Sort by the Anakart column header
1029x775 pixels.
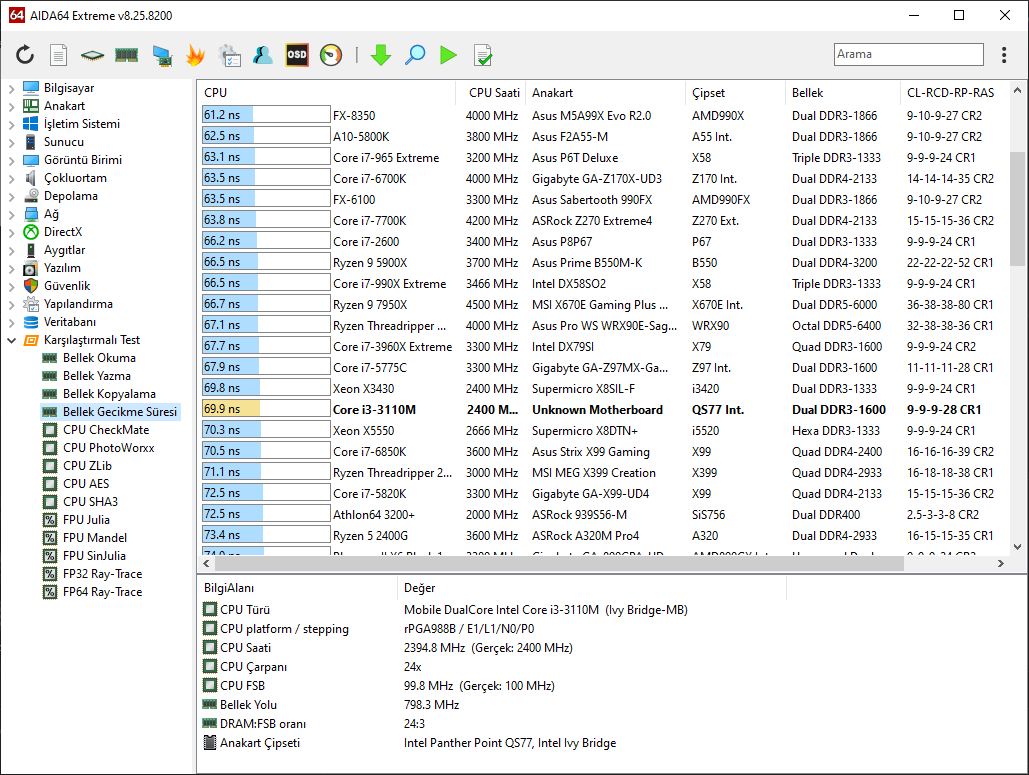606,93
